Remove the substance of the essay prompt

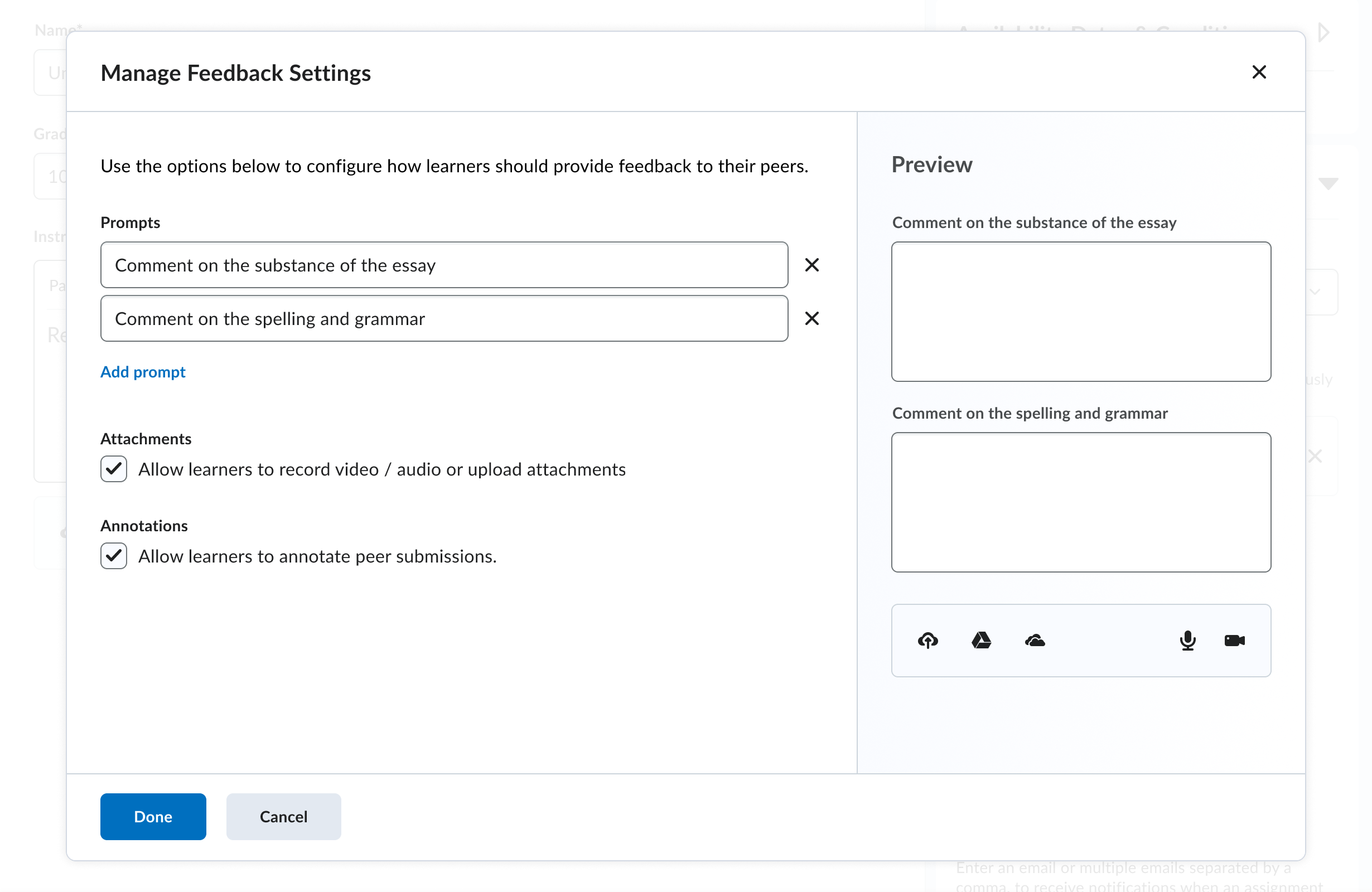coord(811,265)
